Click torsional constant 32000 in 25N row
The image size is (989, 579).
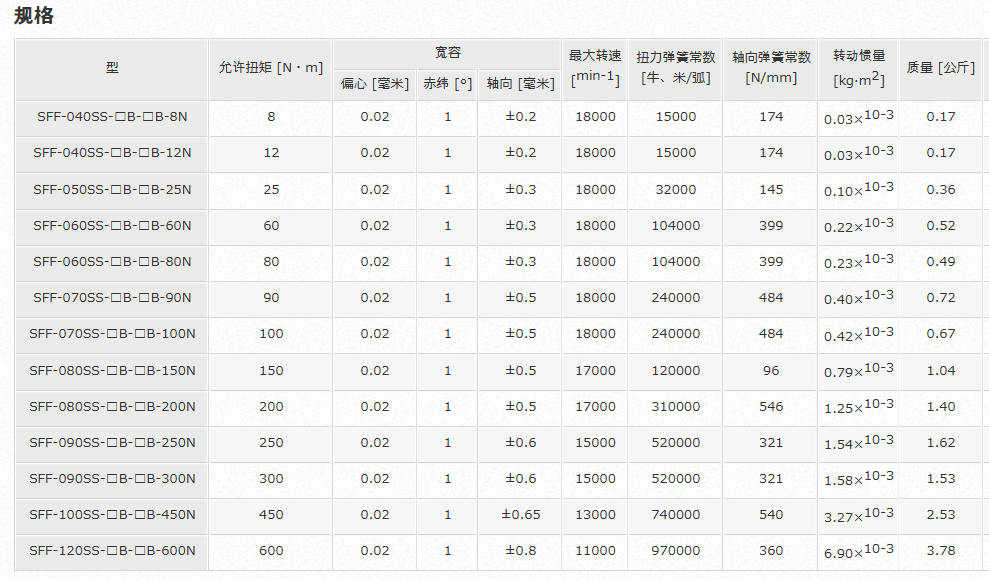coord(676,190)
